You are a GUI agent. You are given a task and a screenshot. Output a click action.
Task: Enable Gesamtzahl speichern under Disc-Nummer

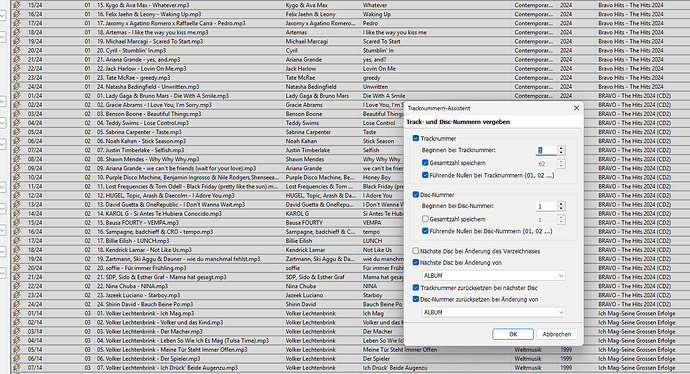tap(425, 219)
